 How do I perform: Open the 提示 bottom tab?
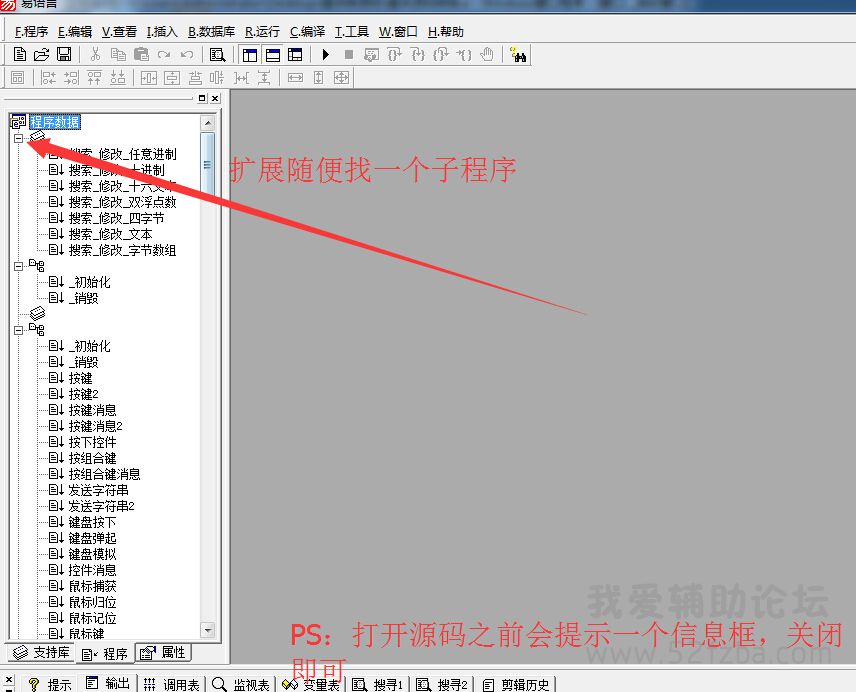(x=50, y=684)
